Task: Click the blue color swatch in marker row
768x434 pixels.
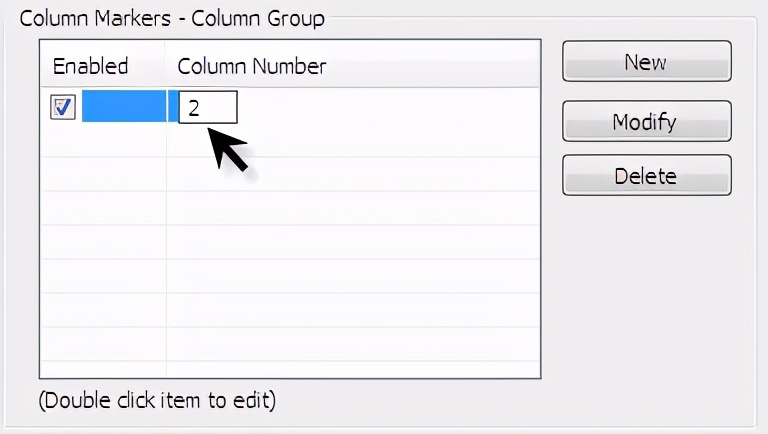Action: tap(123, 107)
